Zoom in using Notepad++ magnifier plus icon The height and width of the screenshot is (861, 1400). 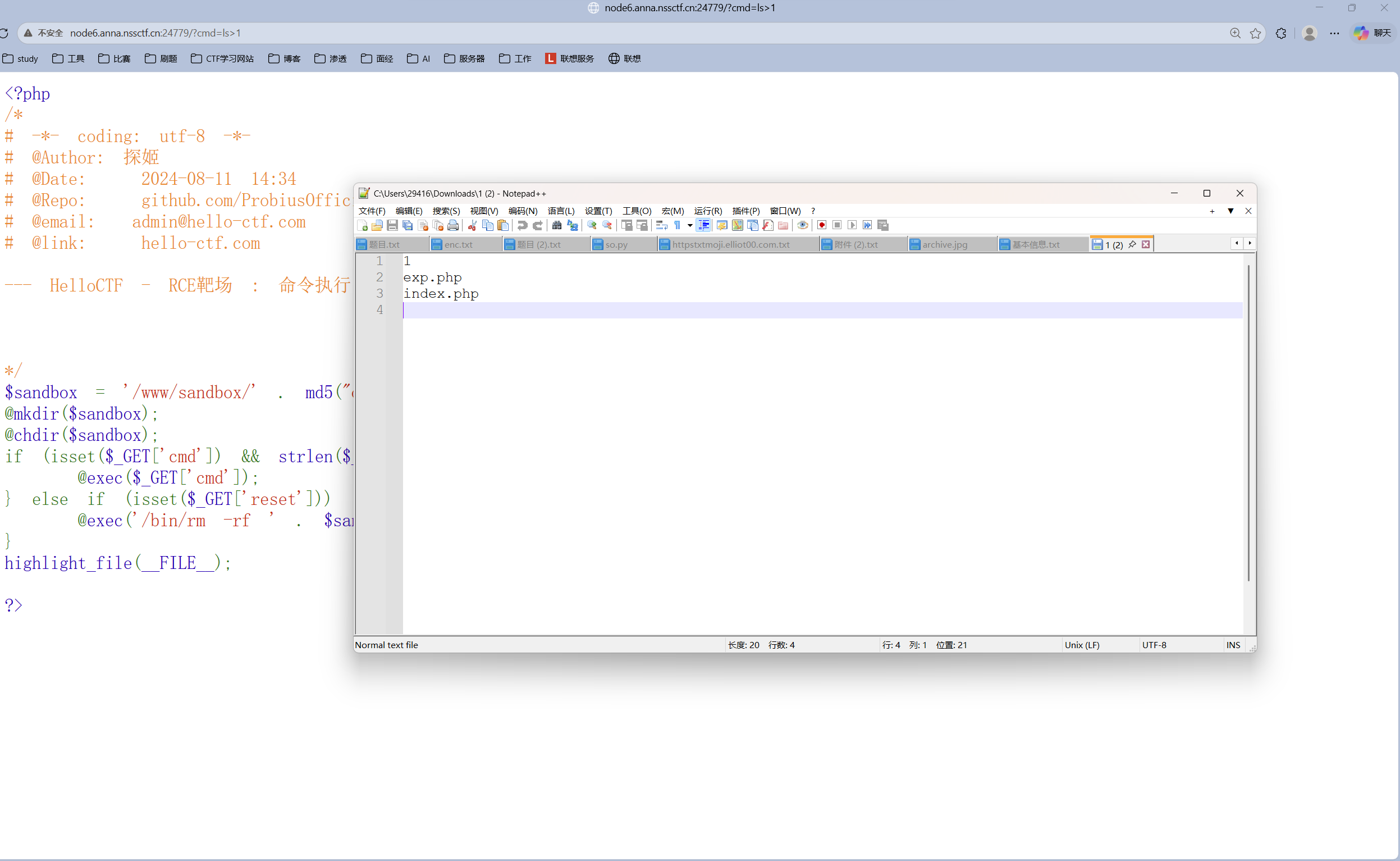click(x=592, y=226)
